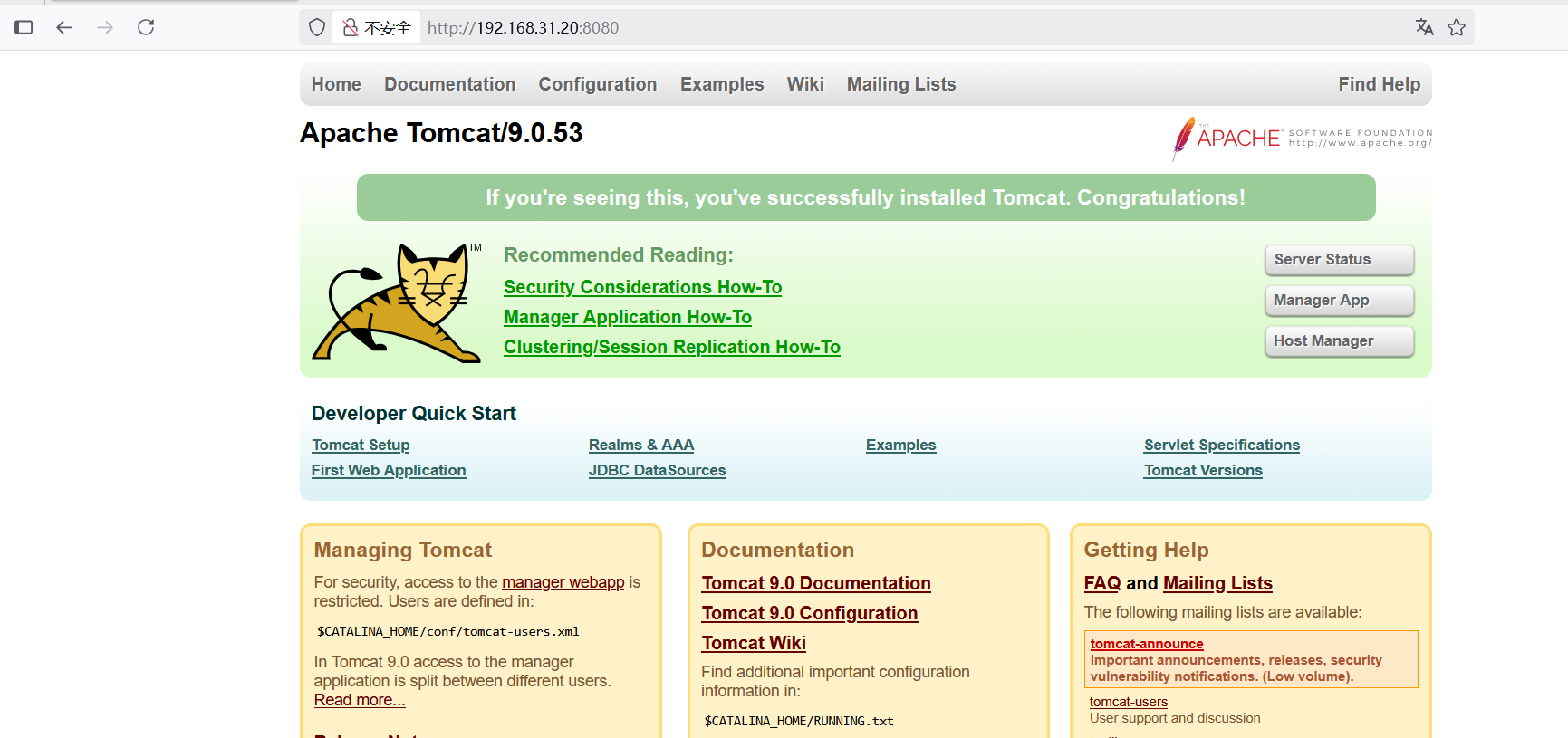
Task: Click Find Help in the nav bar
Action: (1379, 84)
